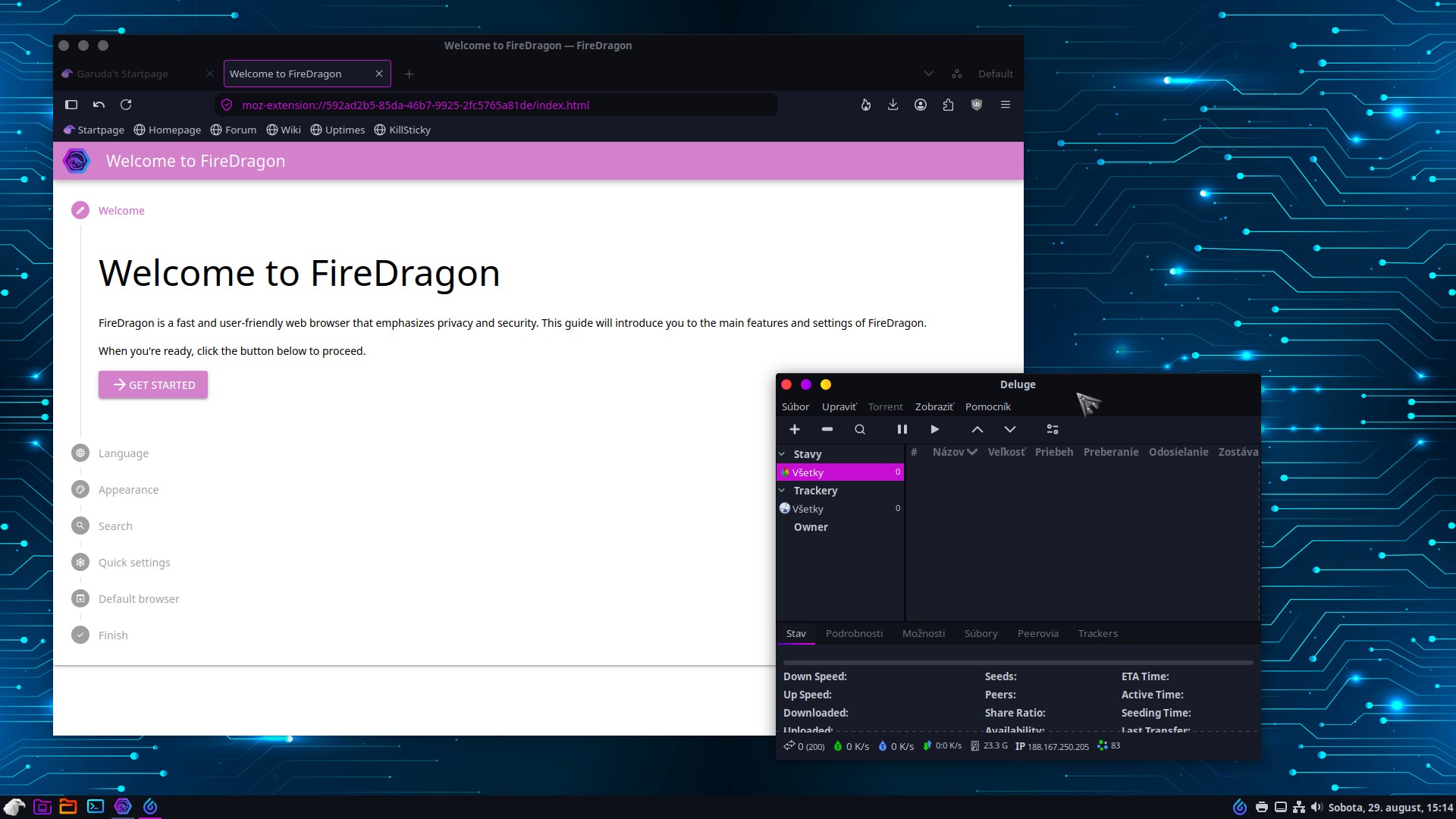Open a new tab with the plus button
The height and width of the screenshot is (819, 1456).
pos(409,74)
